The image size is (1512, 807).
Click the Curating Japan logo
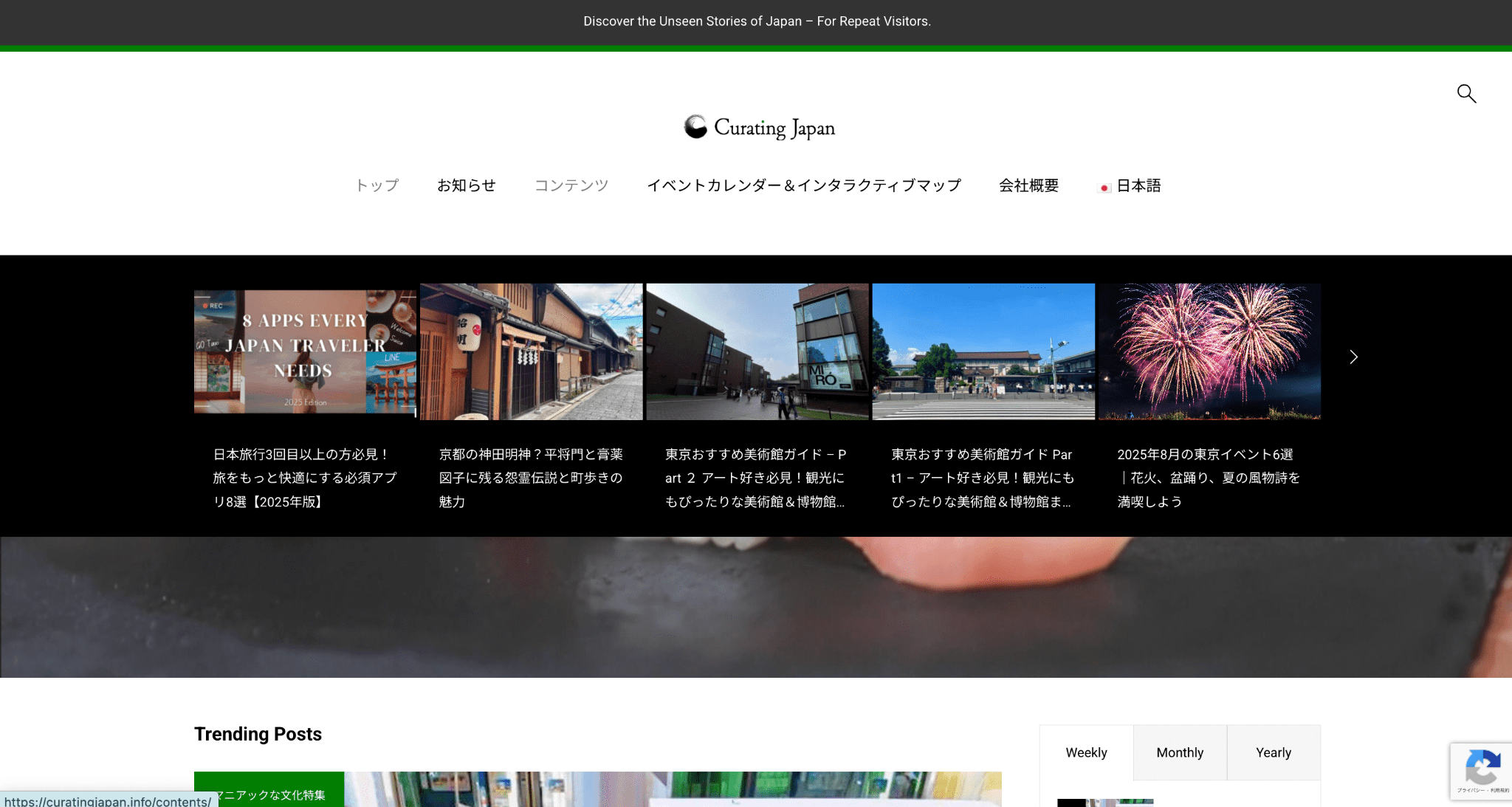click(760, 128)
